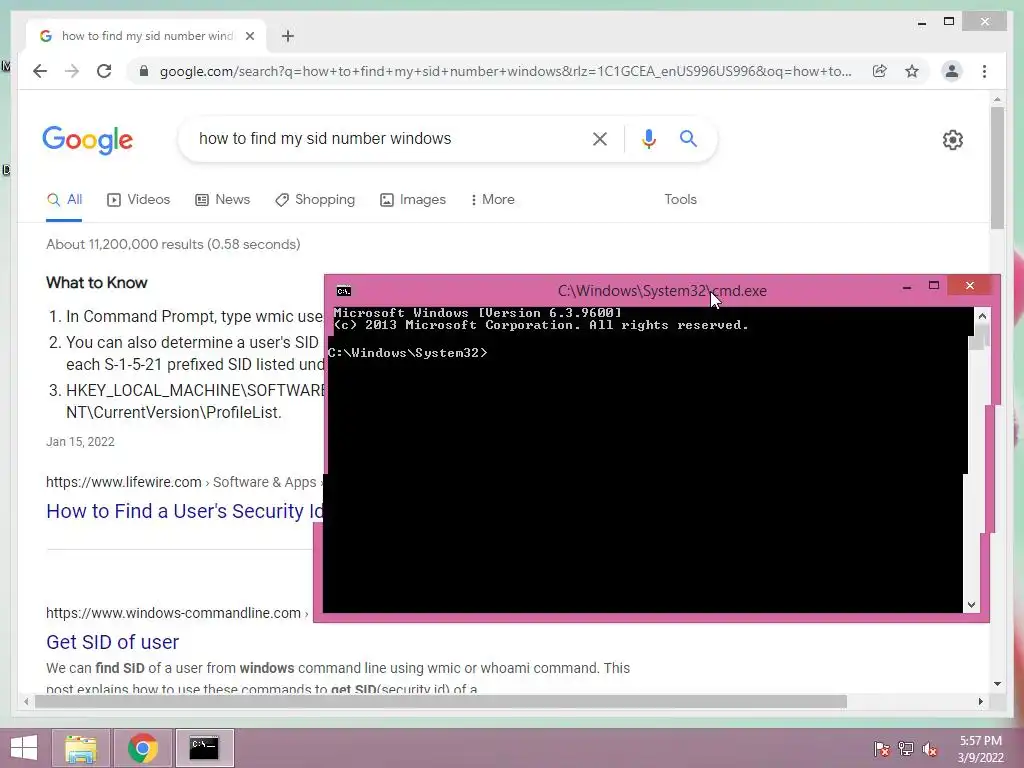1024x768 pixels.
Task: Switch to Images results tab
Action: coord(413,200)
